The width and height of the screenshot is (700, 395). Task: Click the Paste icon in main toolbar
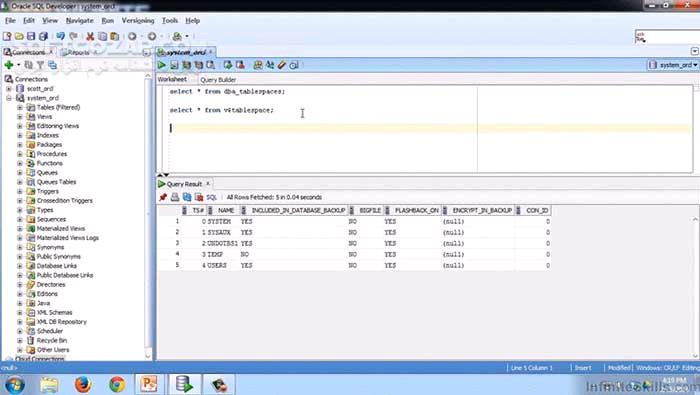(x=115, y=37)
